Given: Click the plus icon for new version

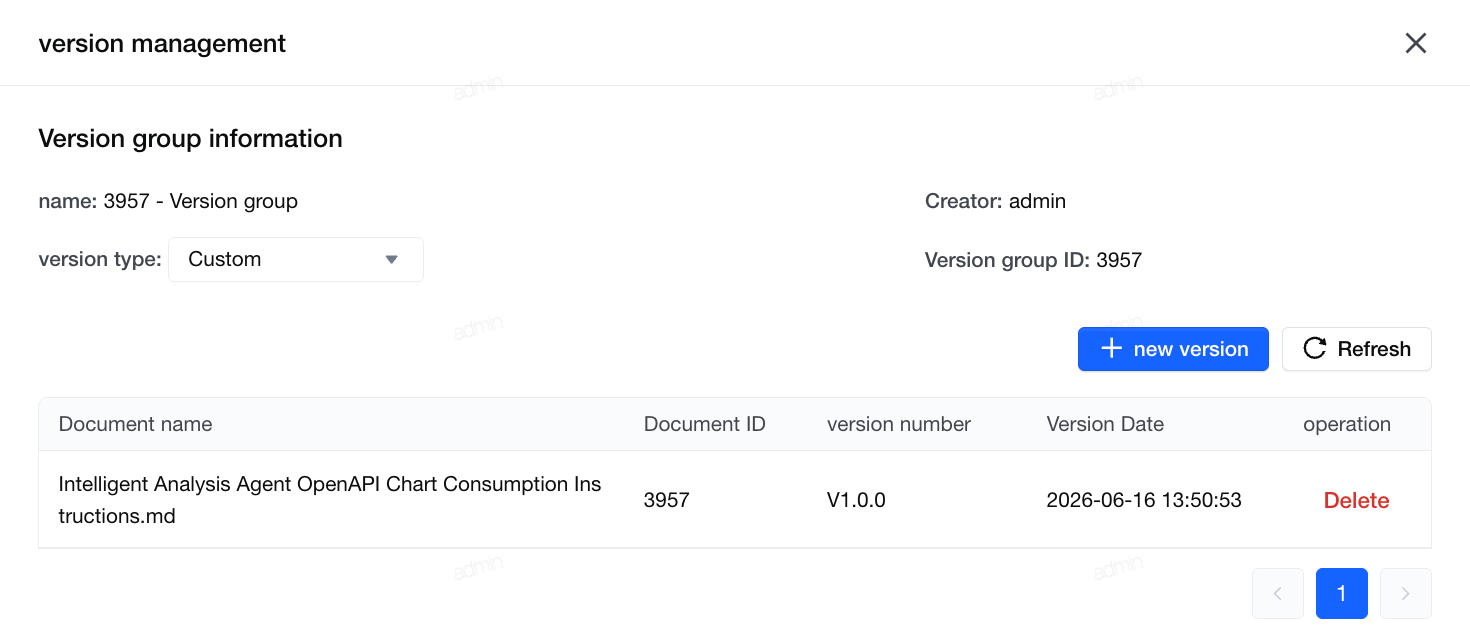Looking at the screenshot, I should pos(1111,349).
